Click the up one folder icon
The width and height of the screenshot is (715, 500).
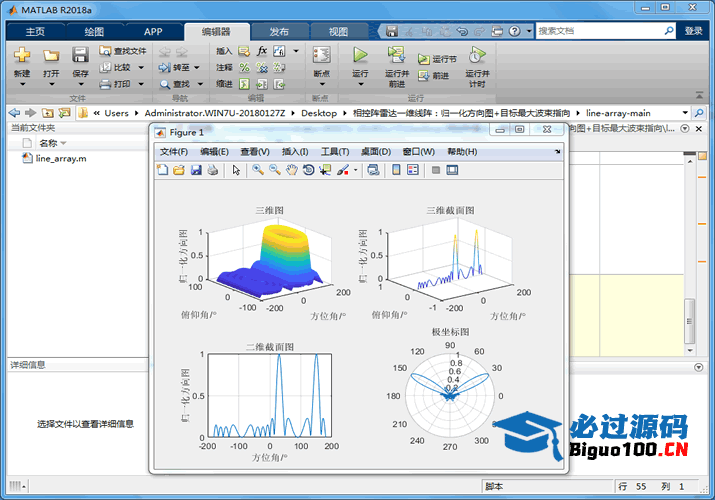[x=47, y=113]
